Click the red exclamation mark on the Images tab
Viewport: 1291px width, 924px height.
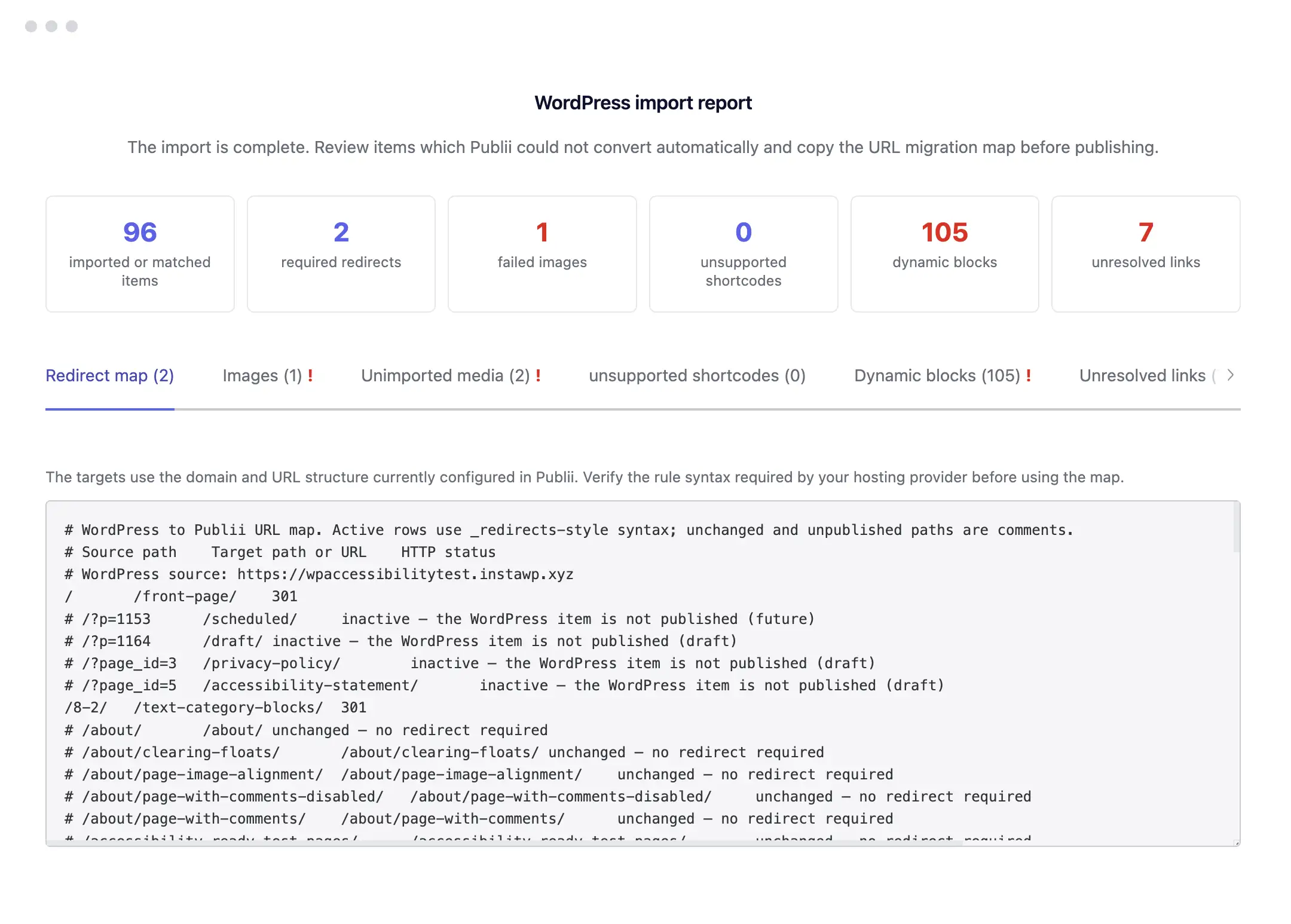310,375
